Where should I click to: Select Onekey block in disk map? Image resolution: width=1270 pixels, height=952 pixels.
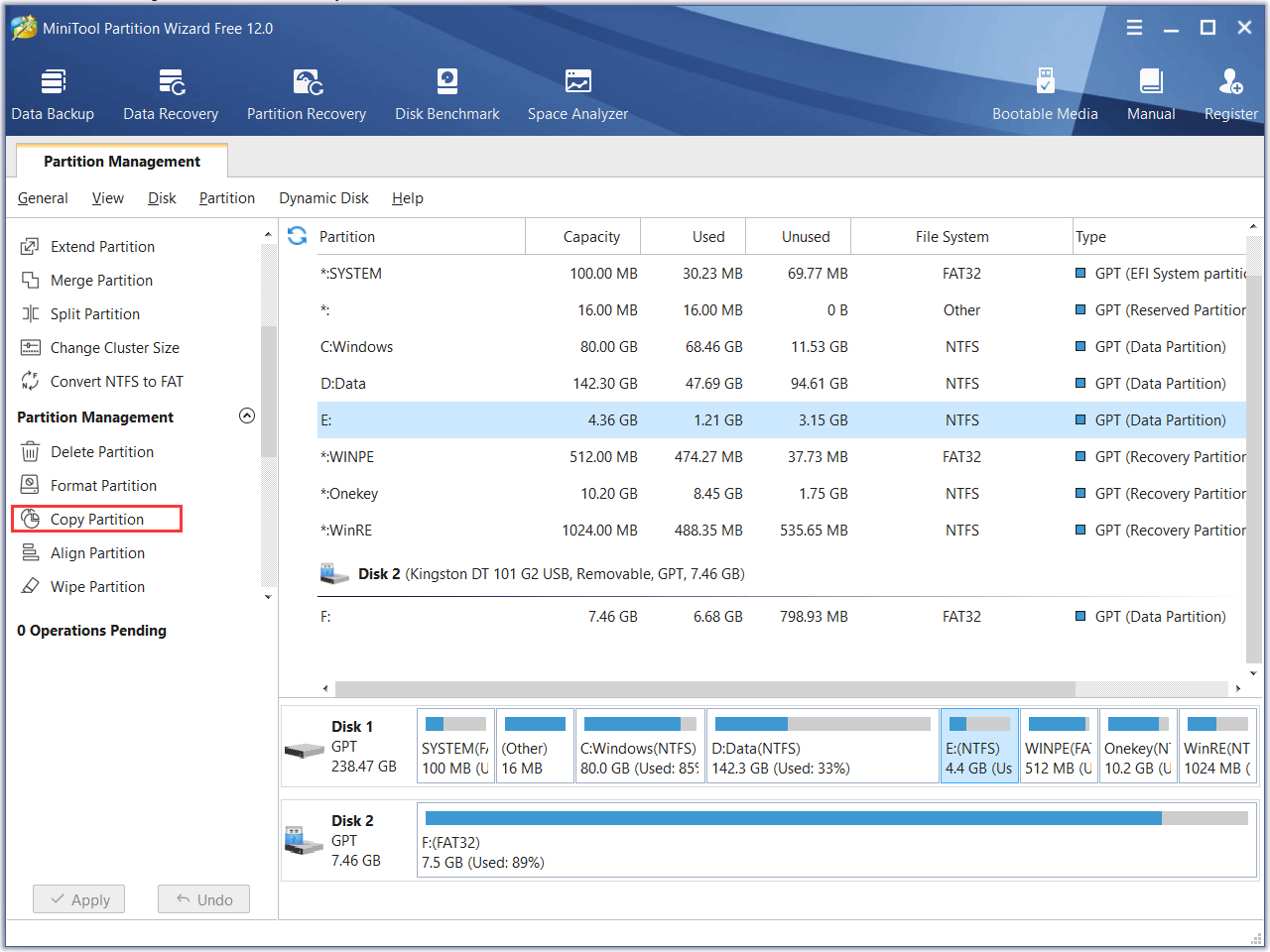1138,746
